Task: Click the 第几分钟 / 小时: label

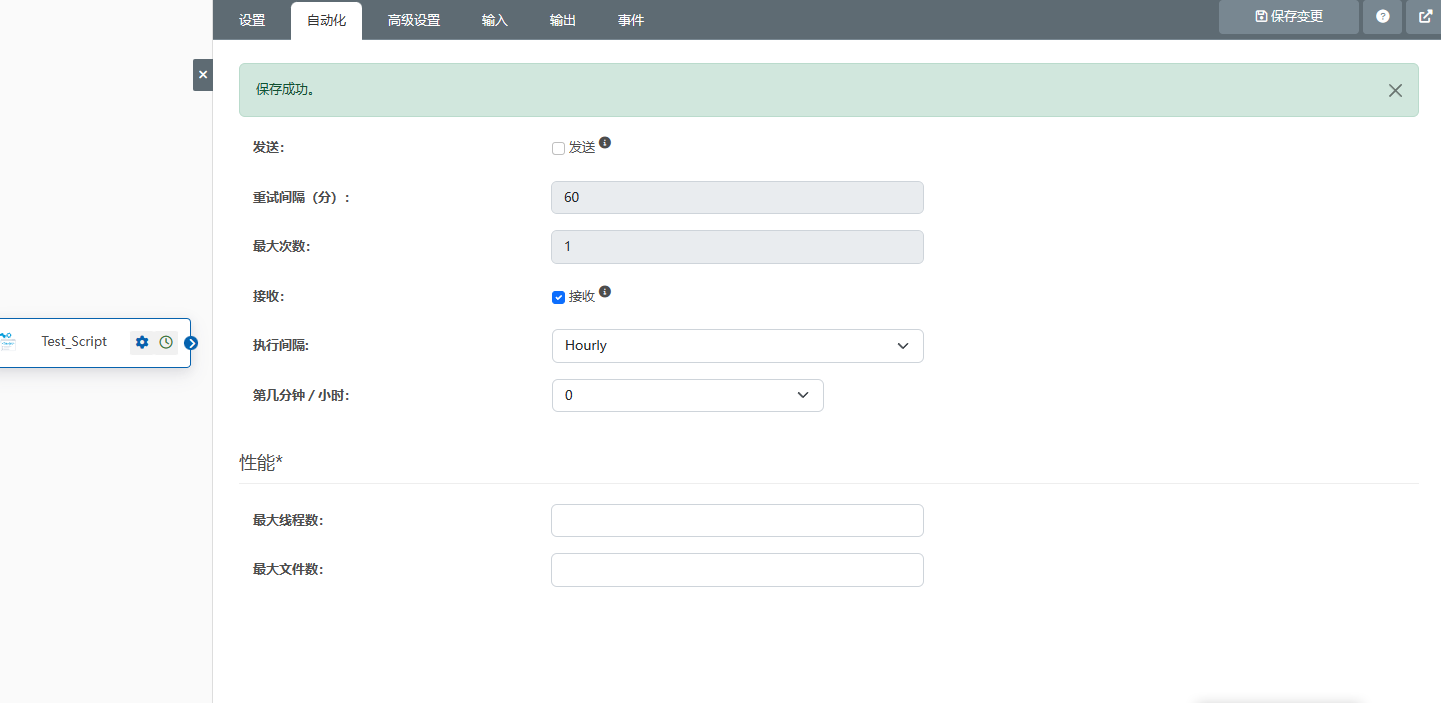Action: click(301, 396)
